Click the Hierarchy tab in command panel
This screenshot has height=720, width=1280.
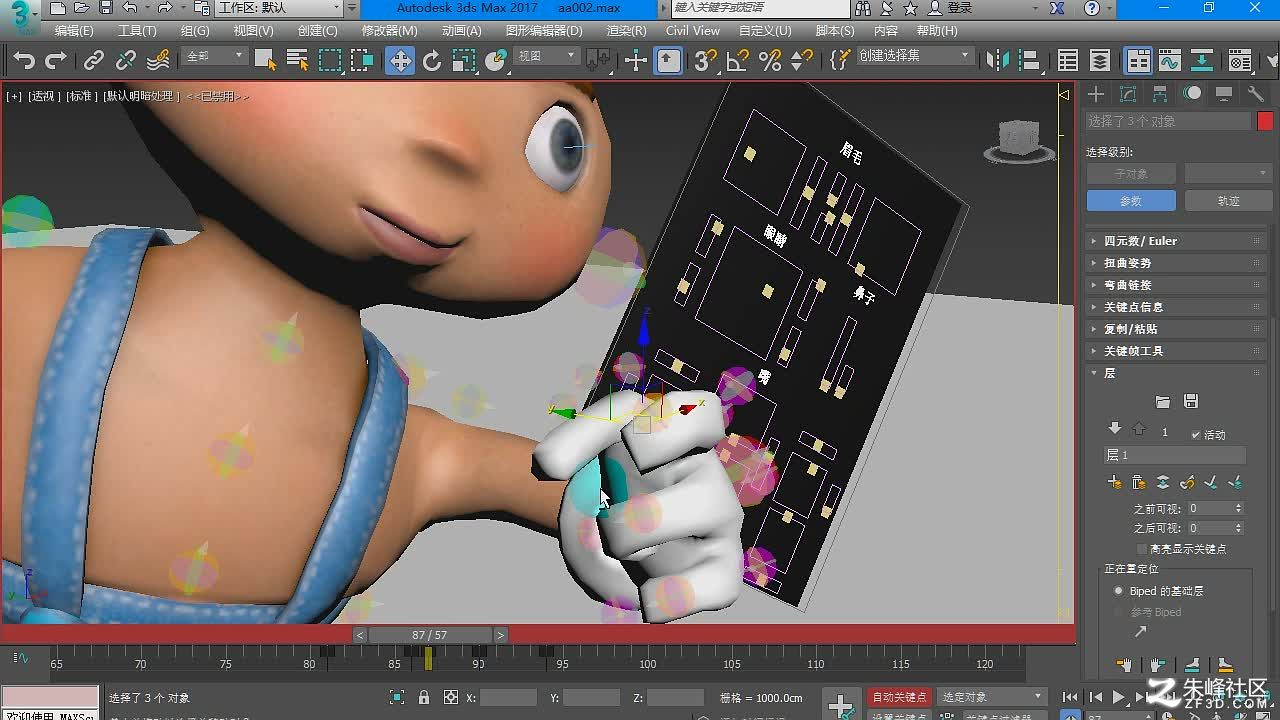point(1160,94)
